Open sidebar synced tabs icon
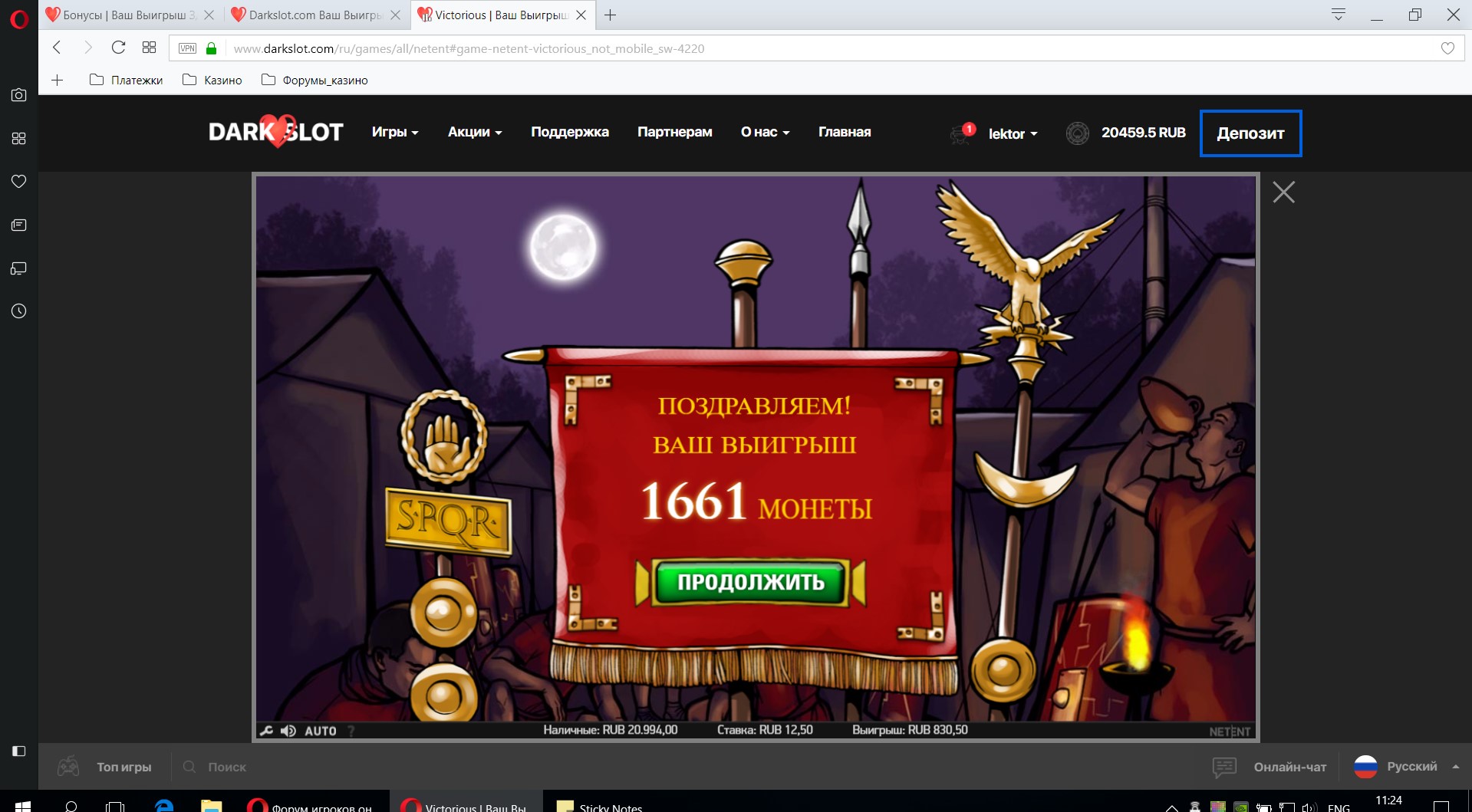Screen dimensions: 1472x812 point(18,268)
